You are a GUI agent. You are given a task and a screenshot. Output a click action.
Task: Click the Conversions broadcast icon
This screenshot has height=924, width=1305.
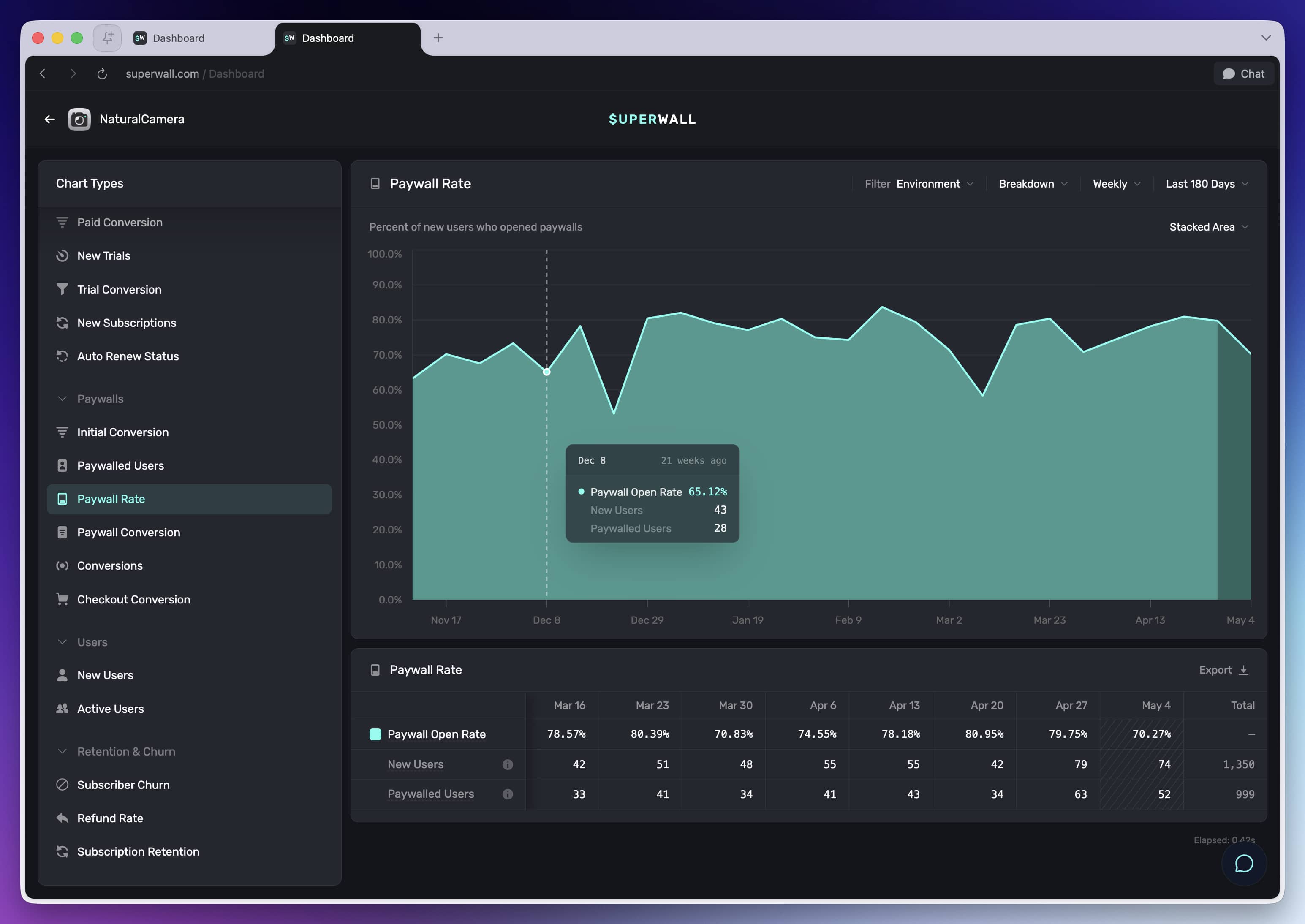[x=62, y=565]
